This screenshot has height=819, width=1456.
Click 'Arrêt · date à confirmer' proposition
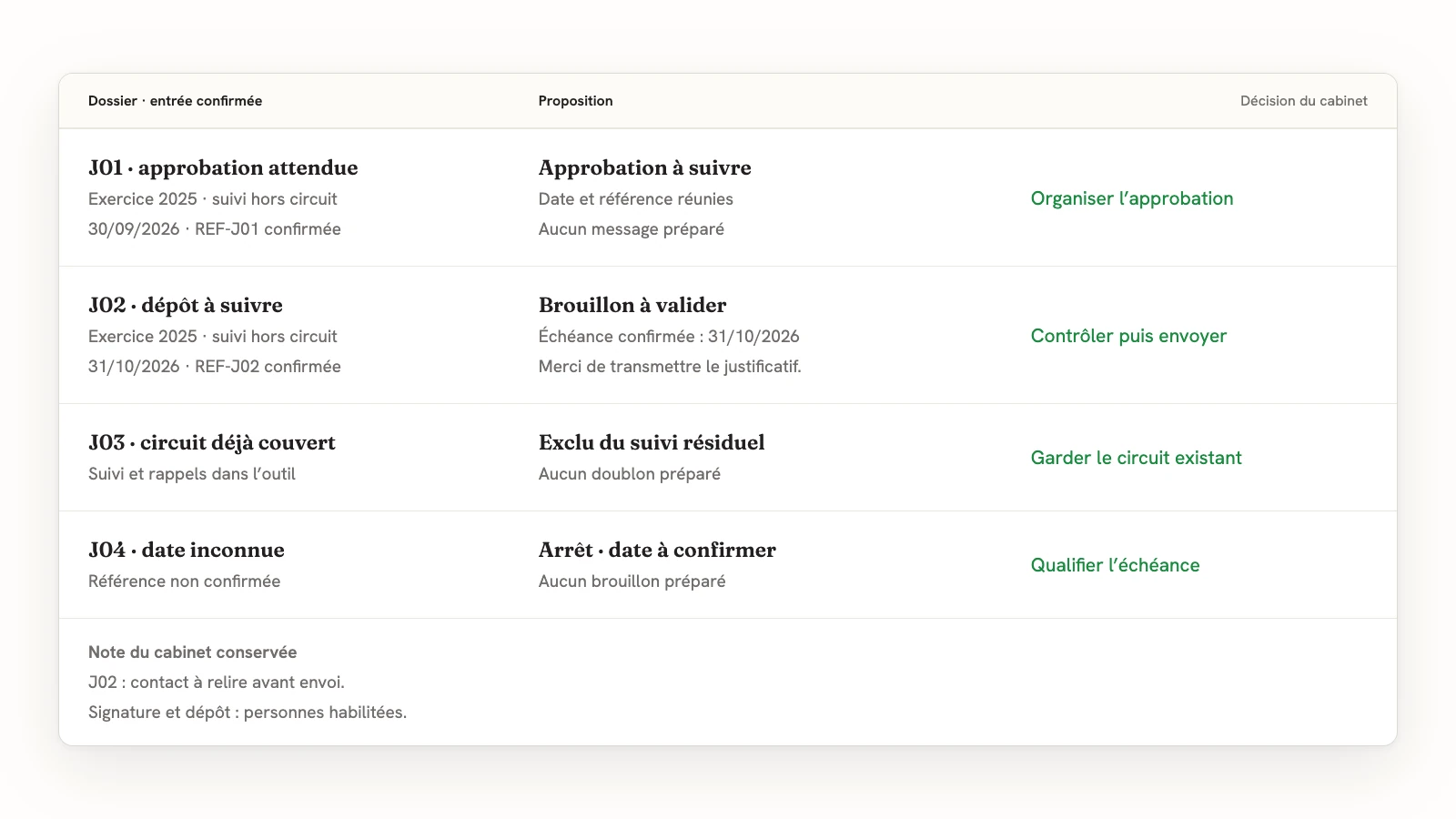[657, 550]
